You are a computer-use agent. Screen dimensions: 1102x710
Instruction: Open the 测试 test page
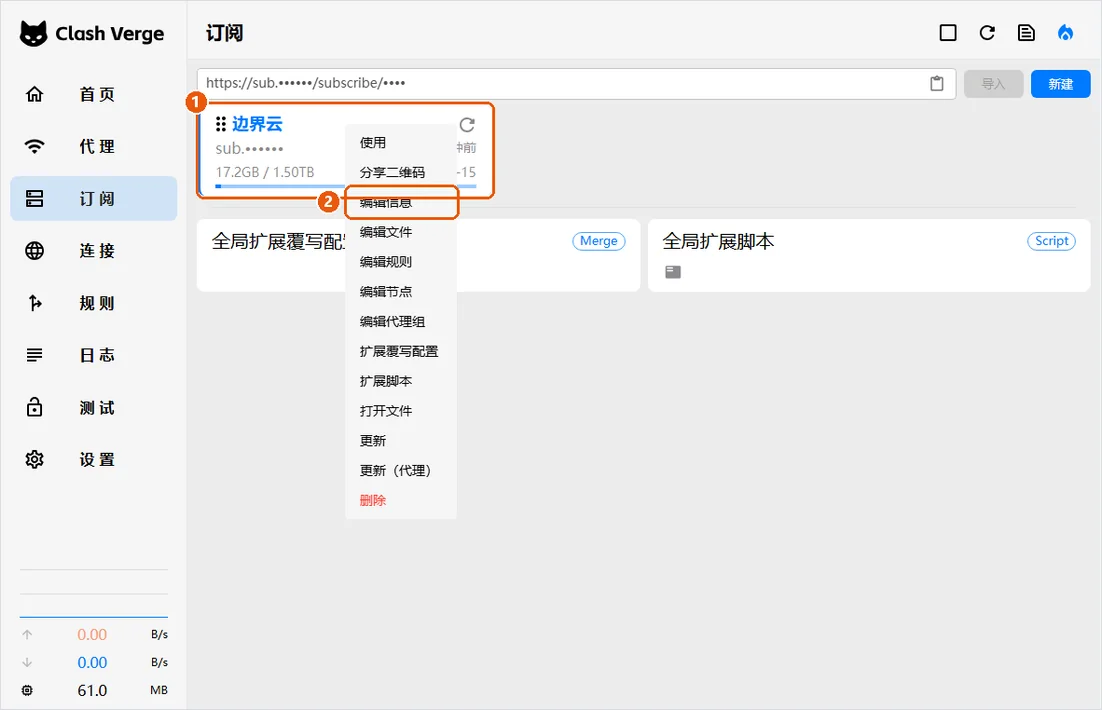coord(93,408)
